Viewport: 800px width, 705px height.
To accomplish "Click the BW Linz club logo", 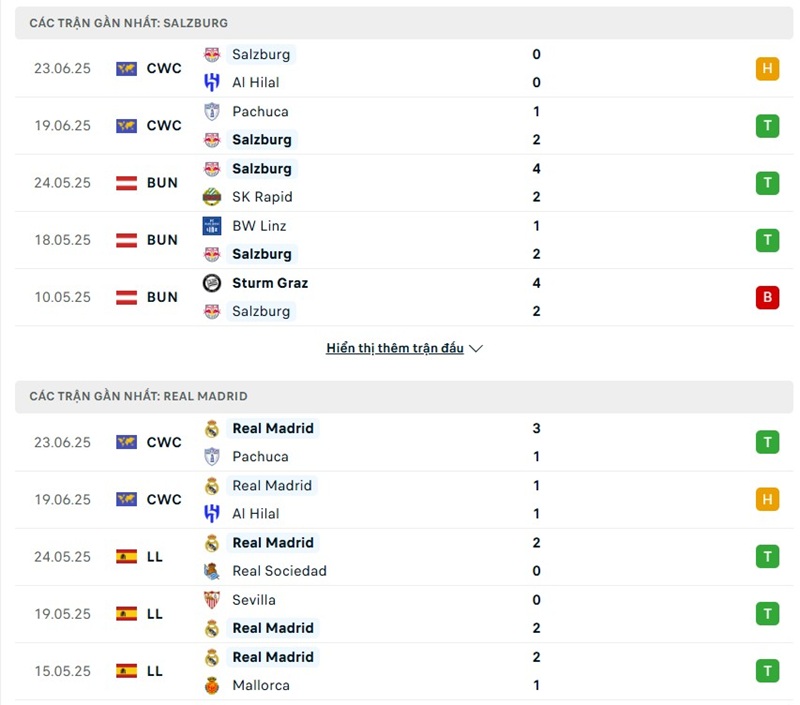I will tap(212, 226).
